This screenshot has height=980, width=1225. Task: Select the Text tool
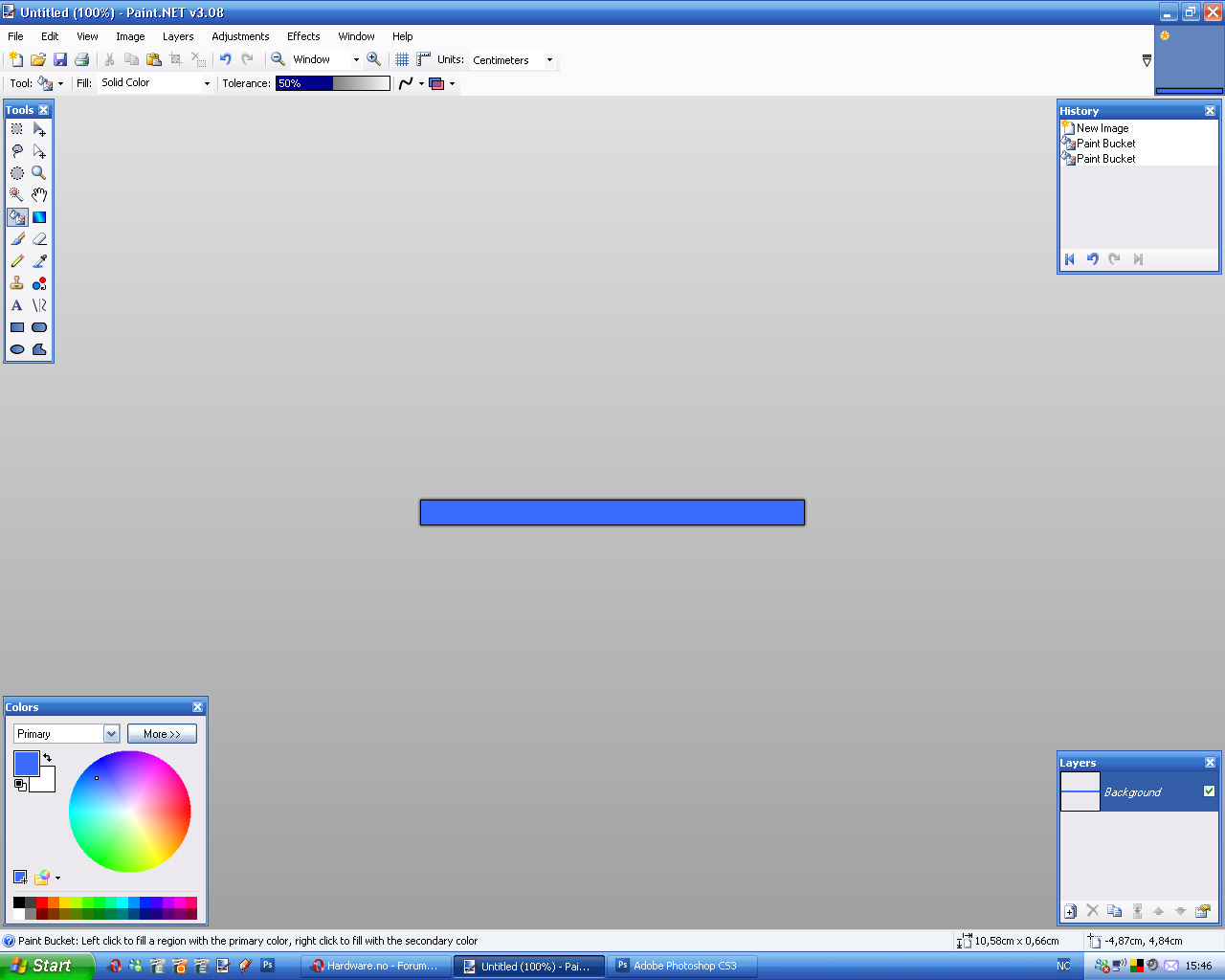(17, 305)
